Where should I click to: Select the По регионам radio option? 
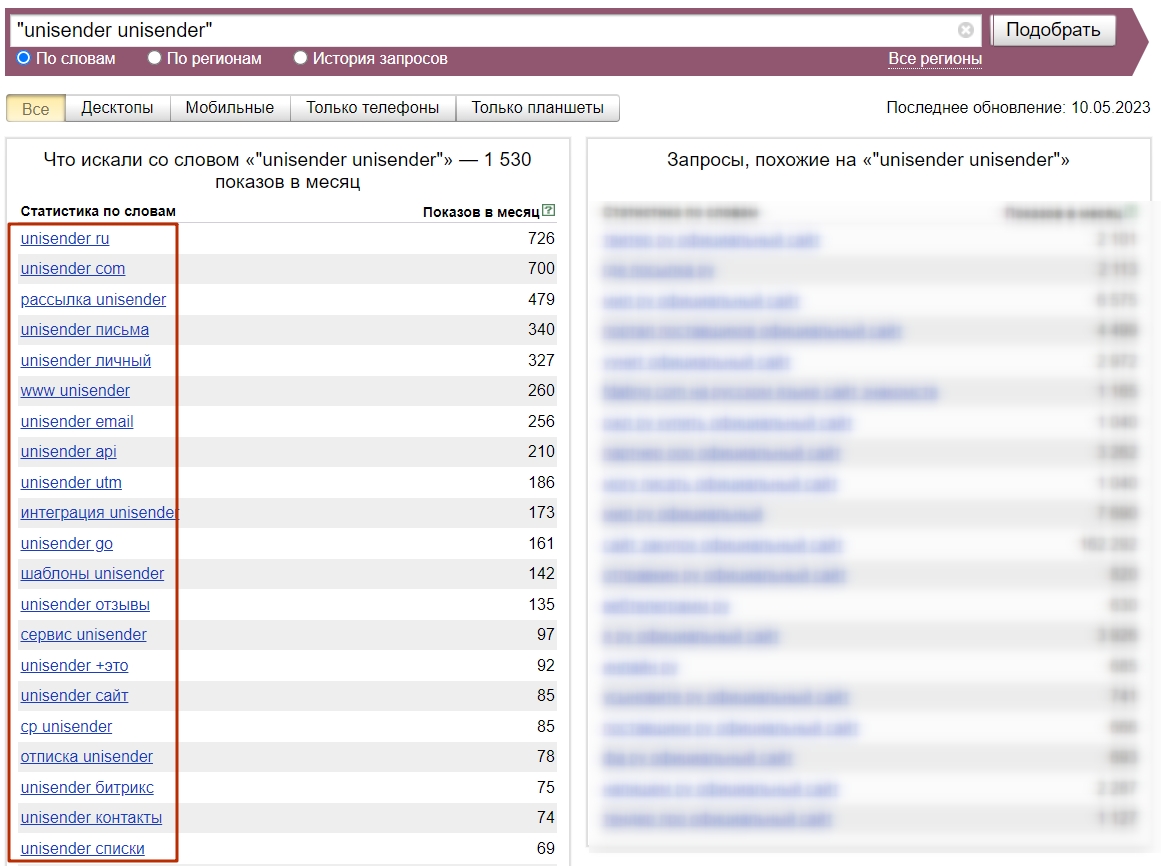click(155, 58)
